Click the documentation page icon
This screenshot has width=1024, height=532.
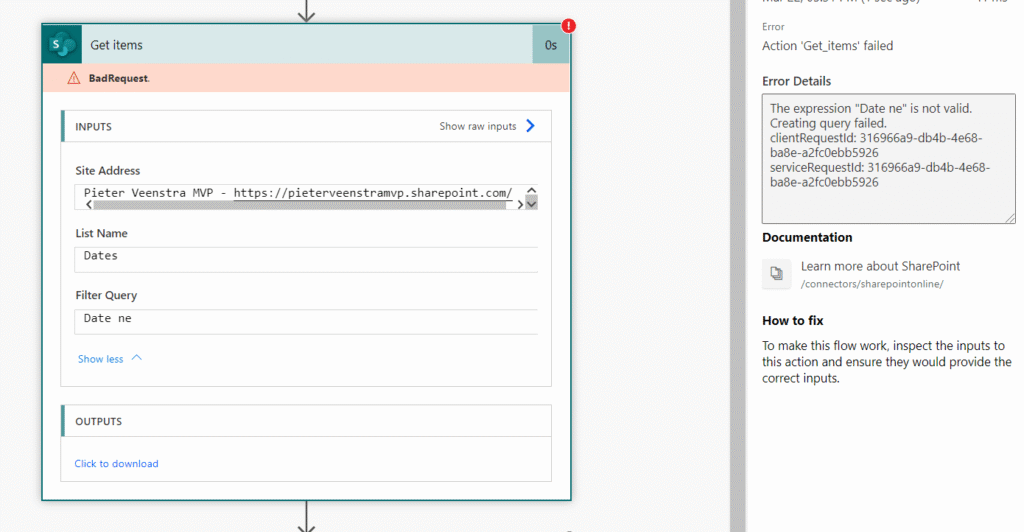click(776, 274)
